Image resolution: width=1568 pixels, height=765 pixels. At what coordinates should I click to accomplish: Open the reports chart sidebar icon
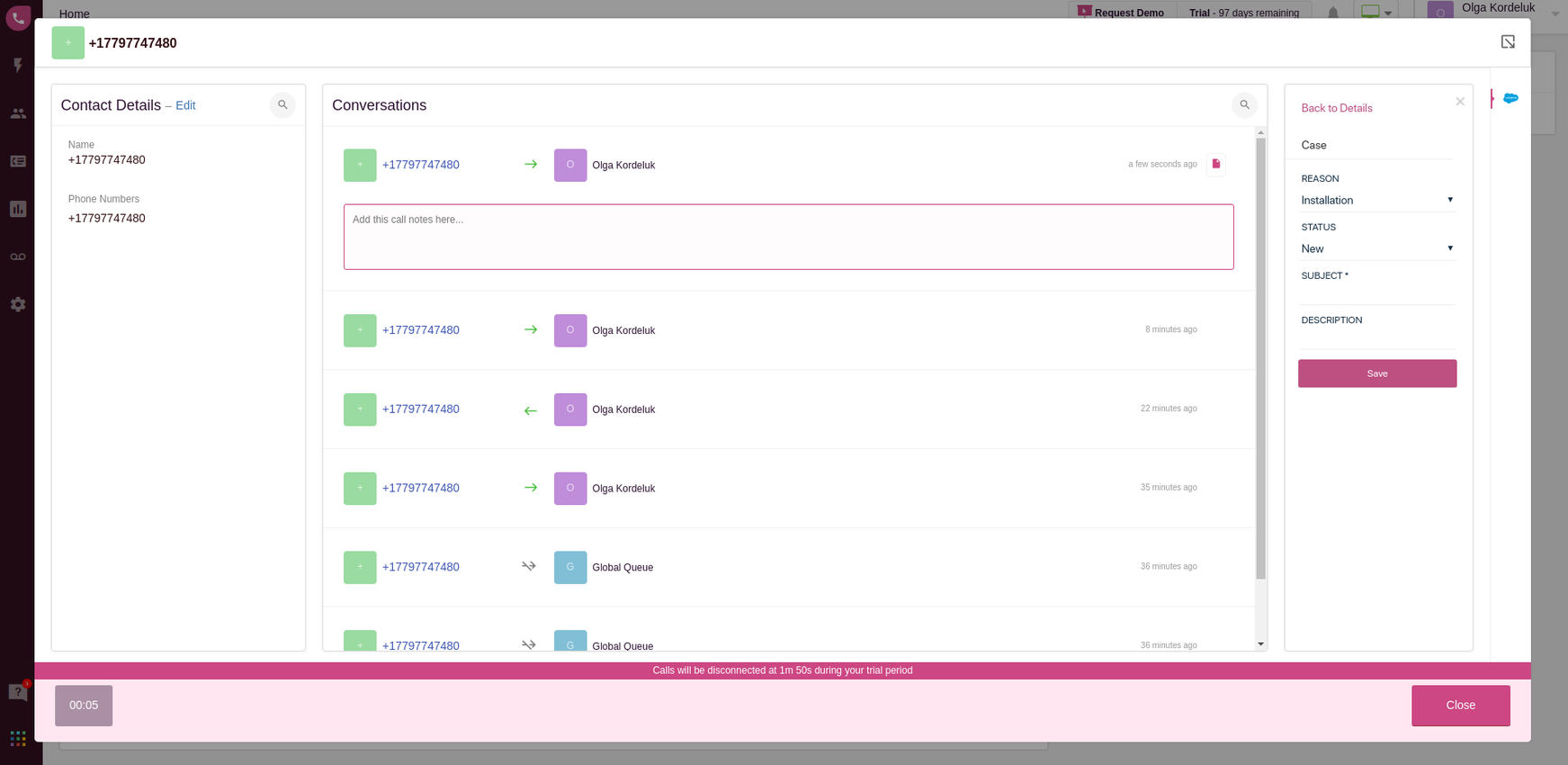click(x=18, y=209)
